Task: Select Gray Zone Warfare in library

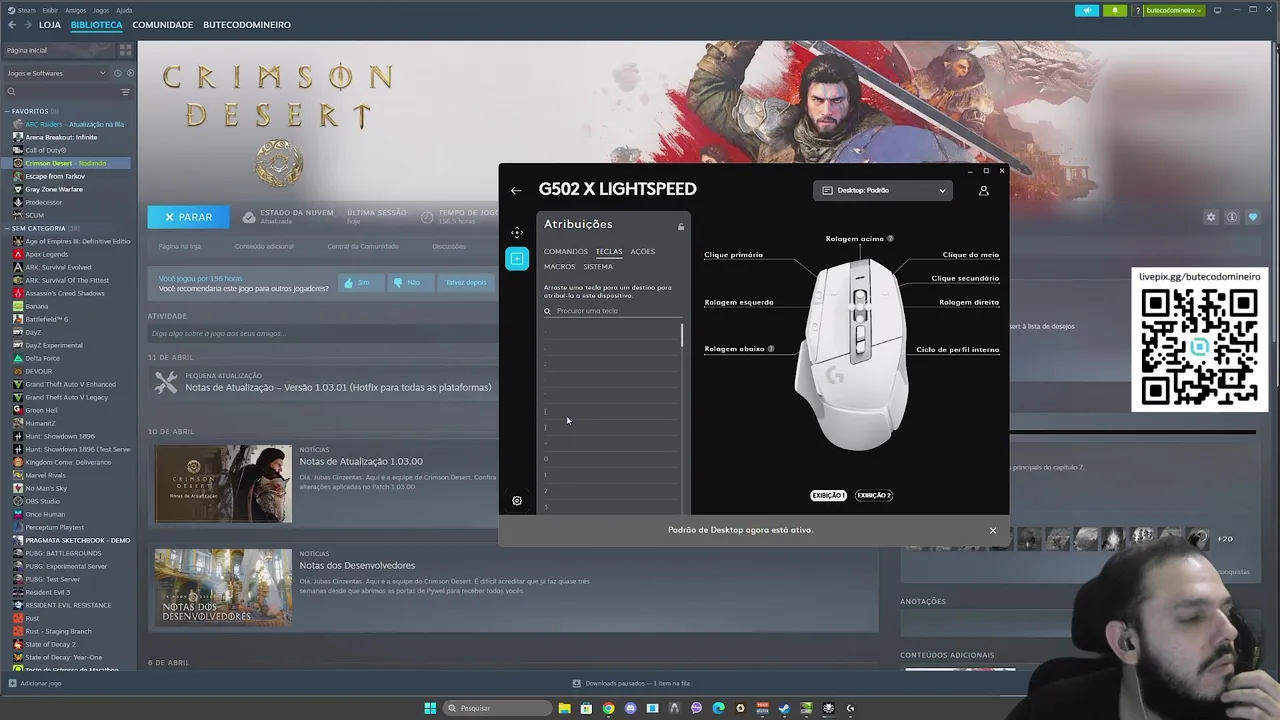Action: 54,189
